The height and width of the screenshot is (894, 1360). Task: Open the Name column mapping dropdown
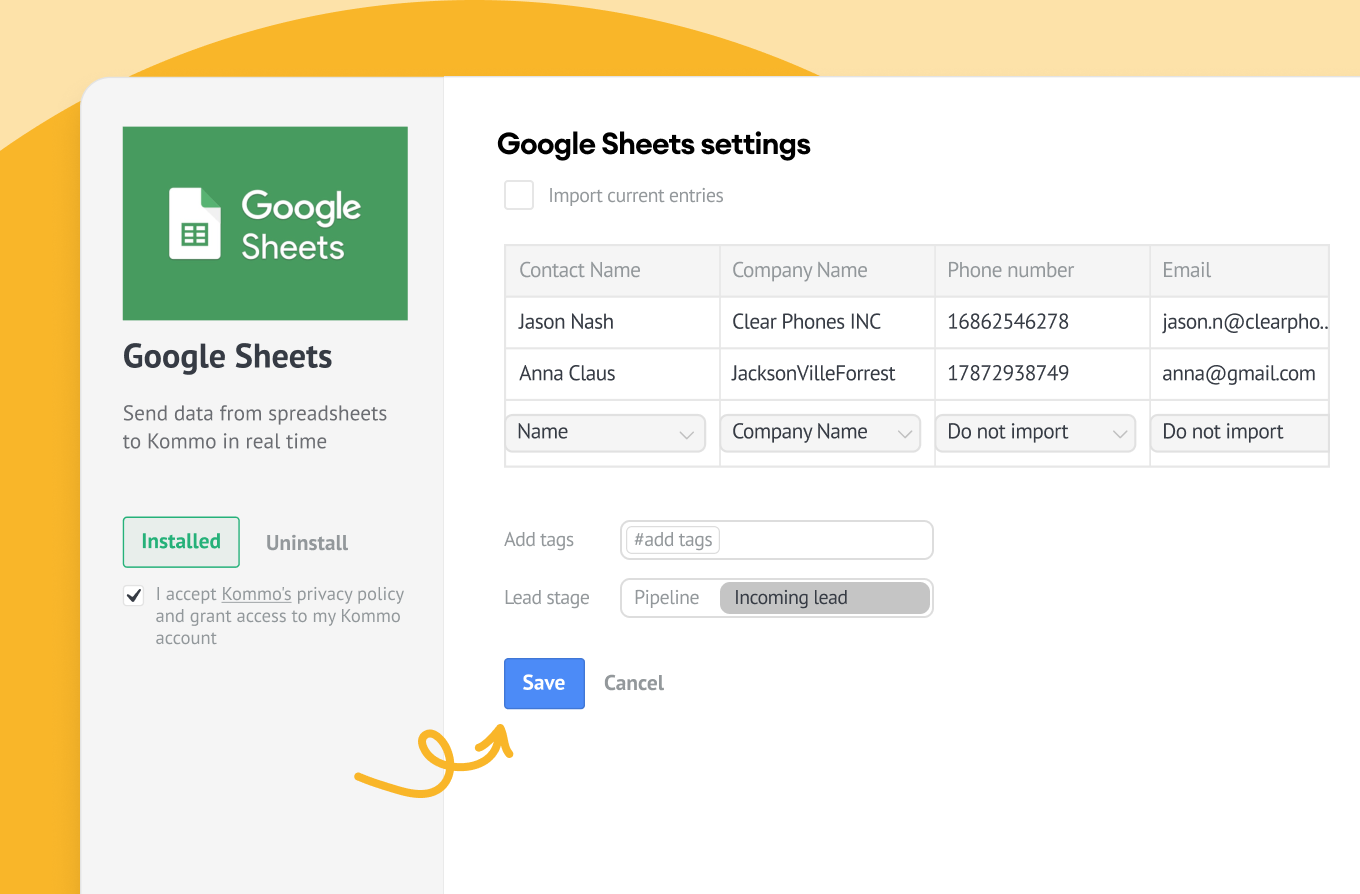[x=605, y=433]
